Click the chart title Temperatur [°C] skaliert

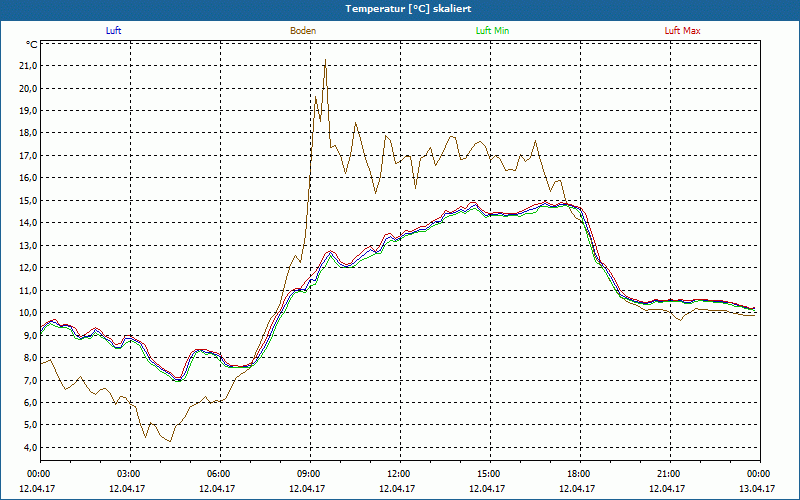click(408, 9)
